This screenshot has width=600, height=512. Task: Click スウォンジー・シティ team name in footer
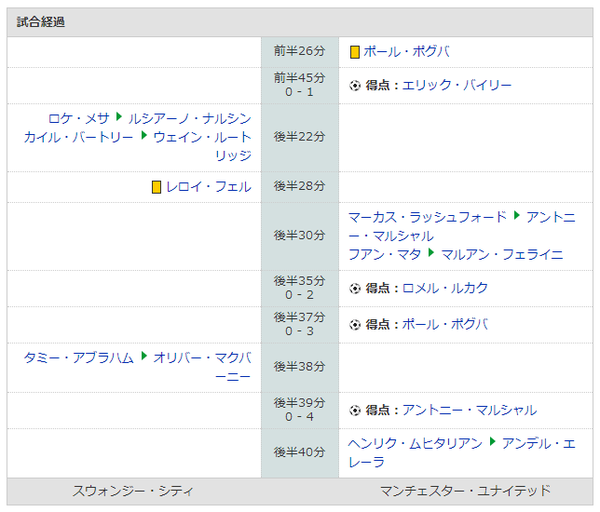[133, 491]
